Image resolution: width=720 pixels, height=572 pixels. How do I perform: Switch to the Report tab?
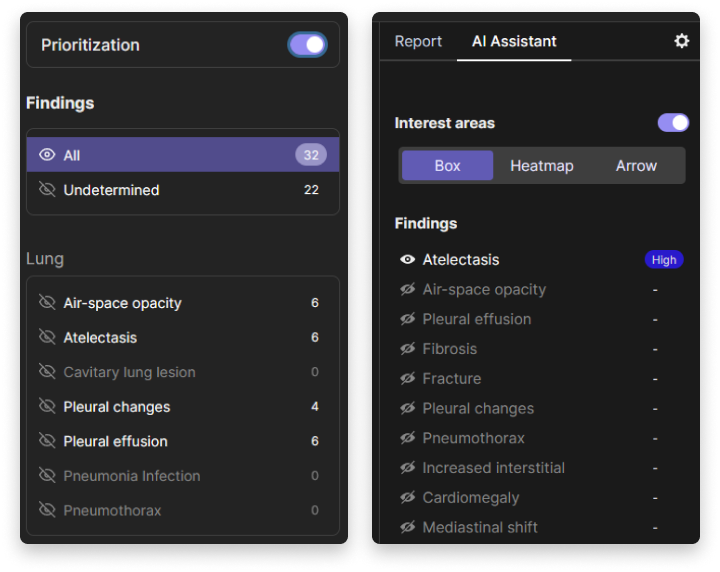418,42
